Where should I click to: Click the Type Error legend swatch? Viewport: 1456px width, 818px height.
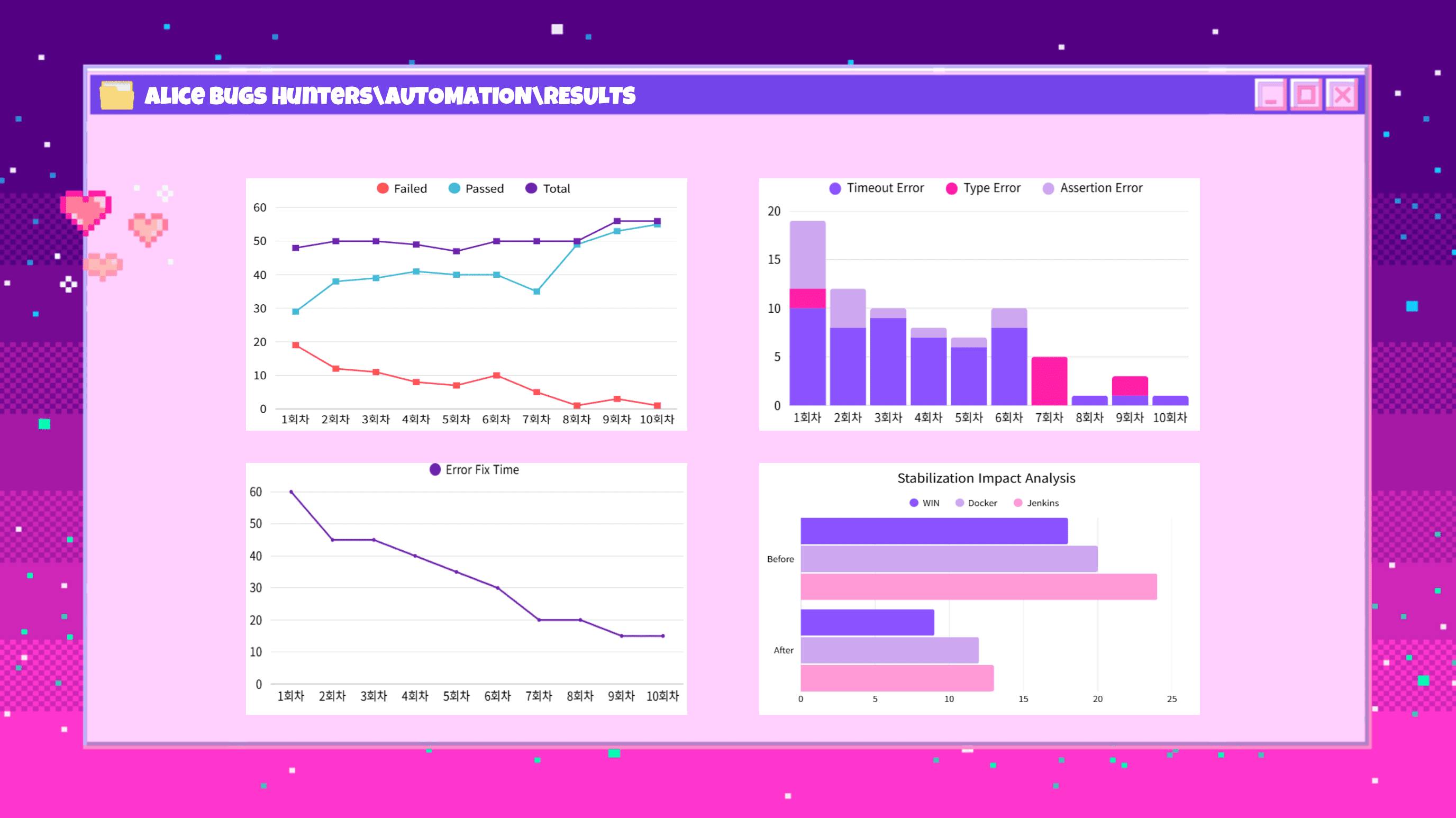point(951,188)
